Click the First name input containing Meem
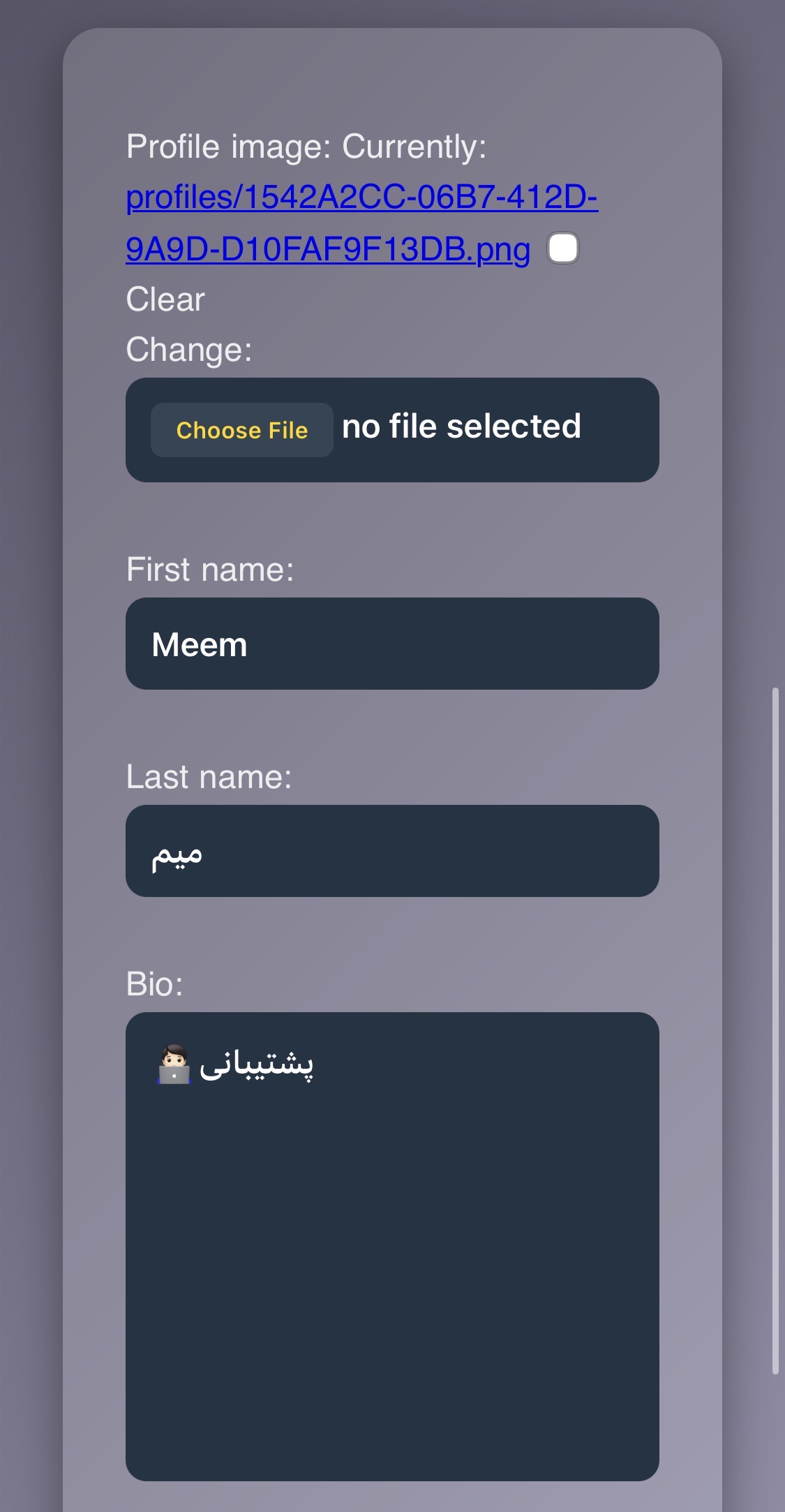The width and height of the screenshot is (785, 1512). tap(391, 644)
